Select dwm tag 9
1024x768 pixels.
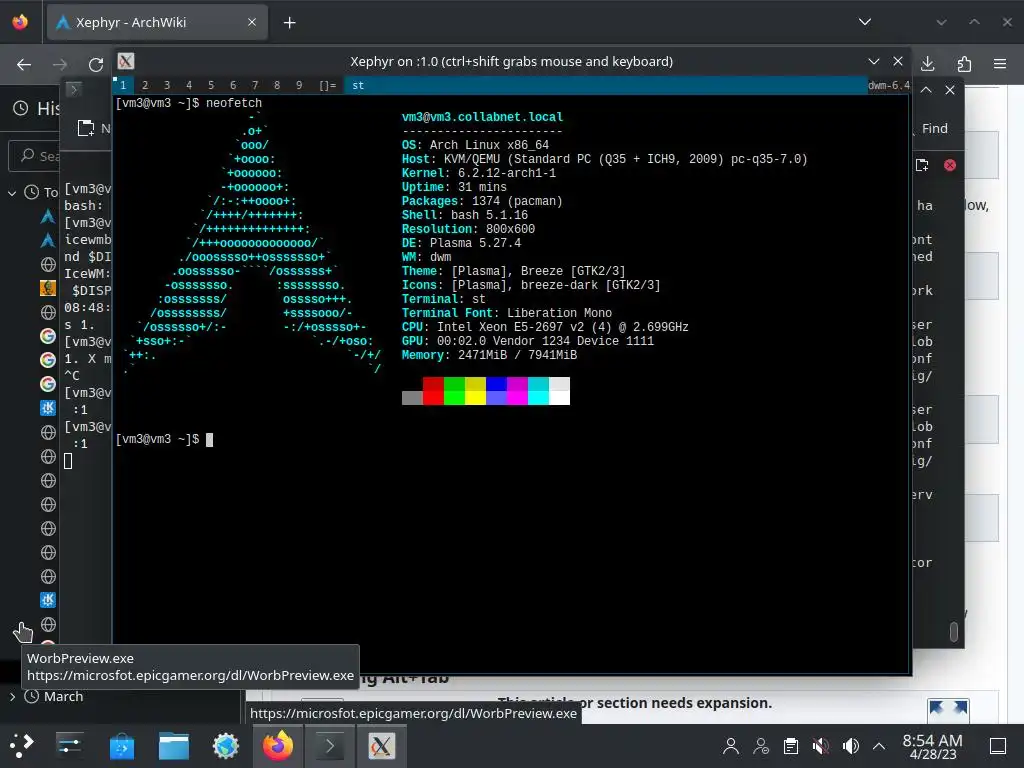point(299,85)
